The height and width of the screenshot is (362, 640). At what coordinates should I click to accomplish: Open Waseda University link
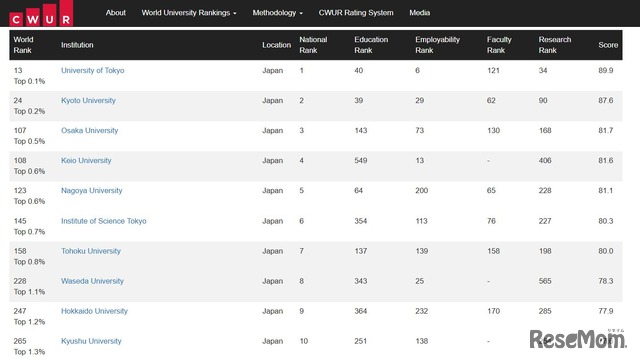pyautogui.click(x=92, y=281)
